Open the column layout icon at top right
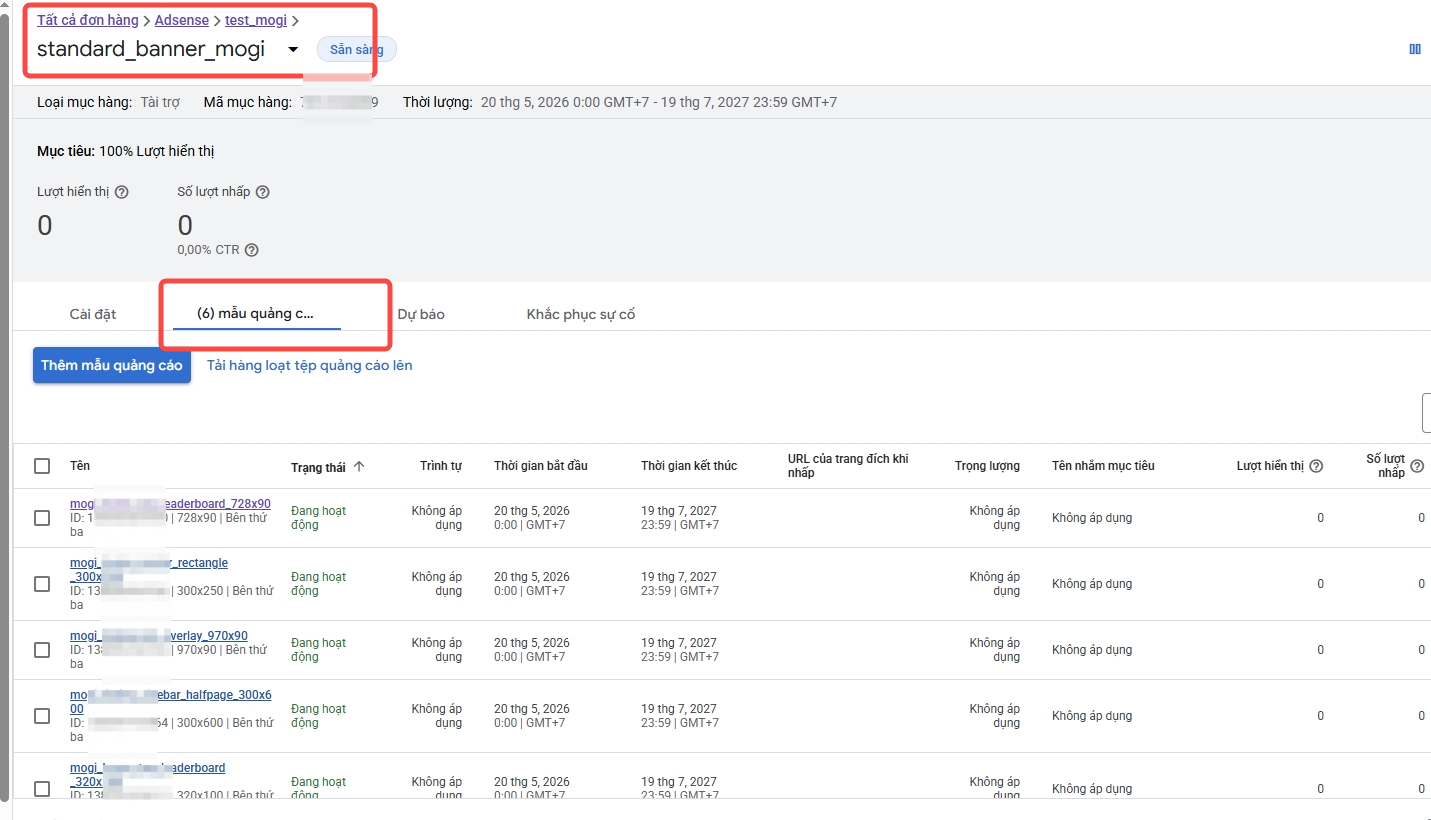Viewport: 1431px width, 820px height. coord(1415,49)
